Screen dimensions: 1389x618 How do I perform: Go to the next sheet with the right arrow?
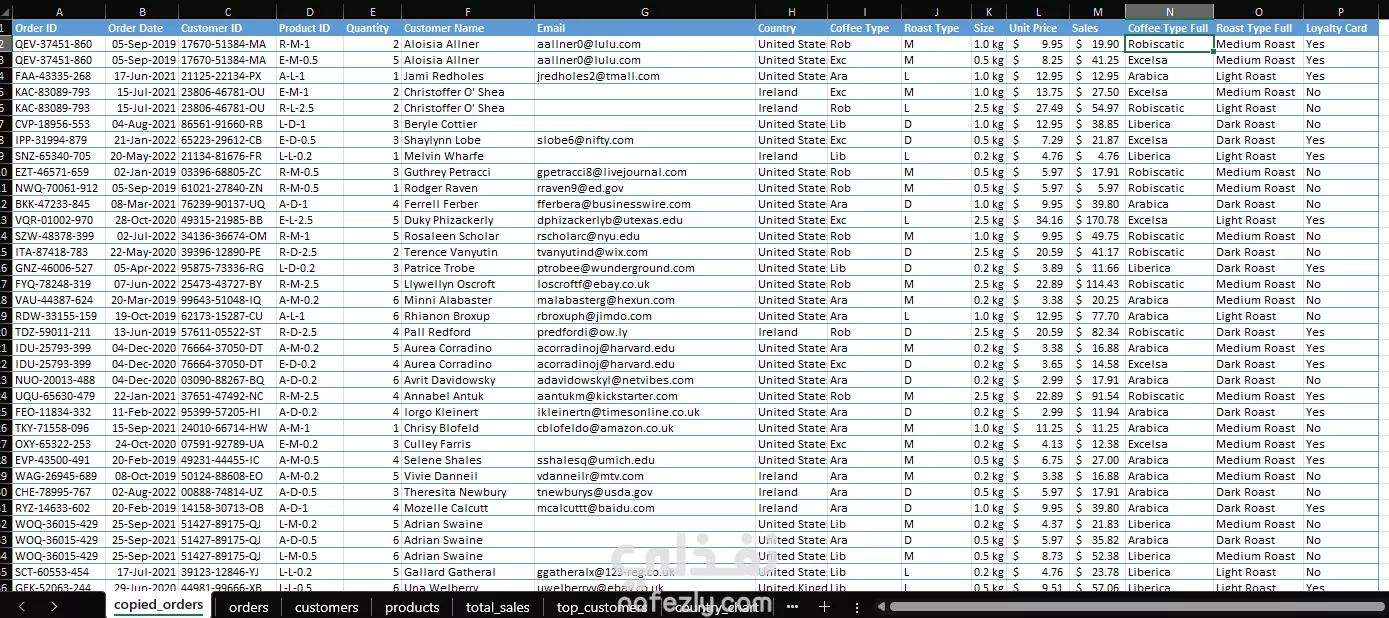54,606
